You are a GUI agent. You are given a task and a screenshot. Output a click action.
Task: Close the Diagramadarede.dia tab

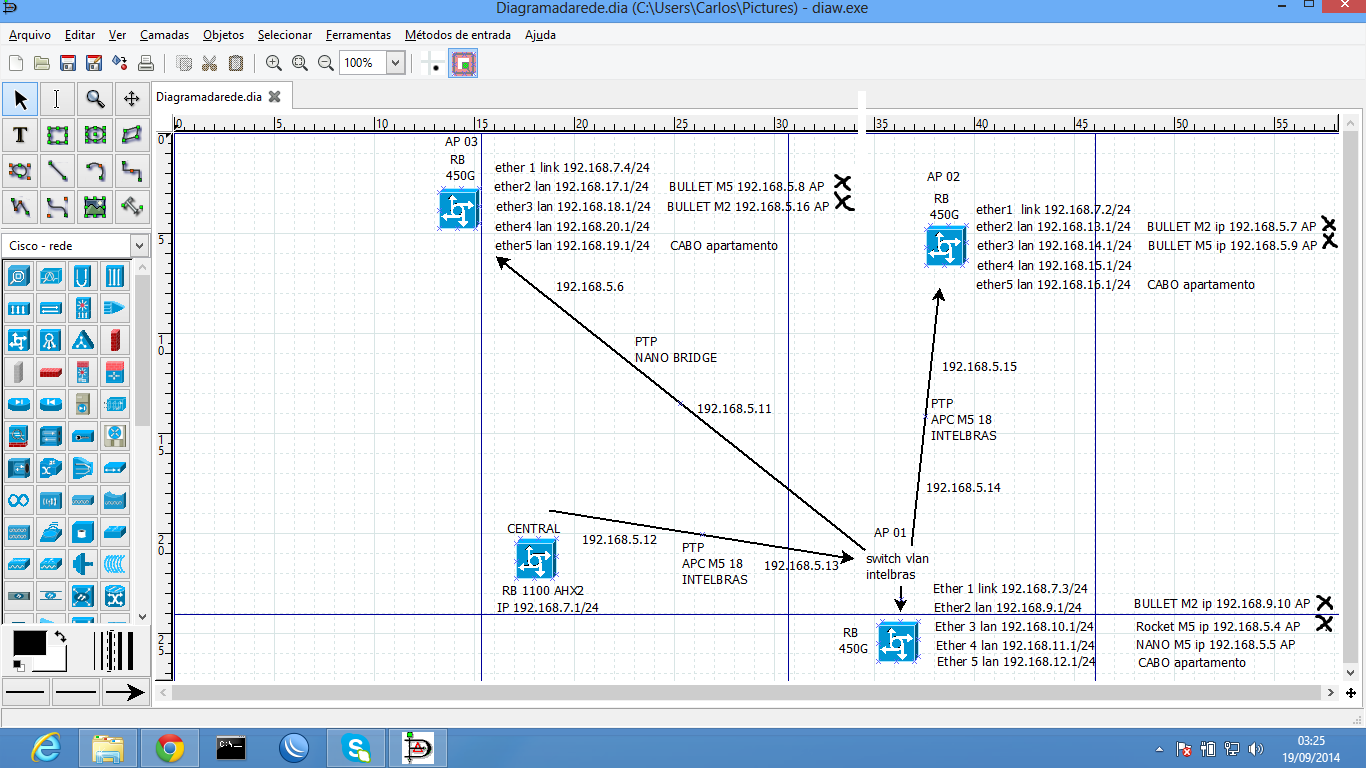coord(274,97)
